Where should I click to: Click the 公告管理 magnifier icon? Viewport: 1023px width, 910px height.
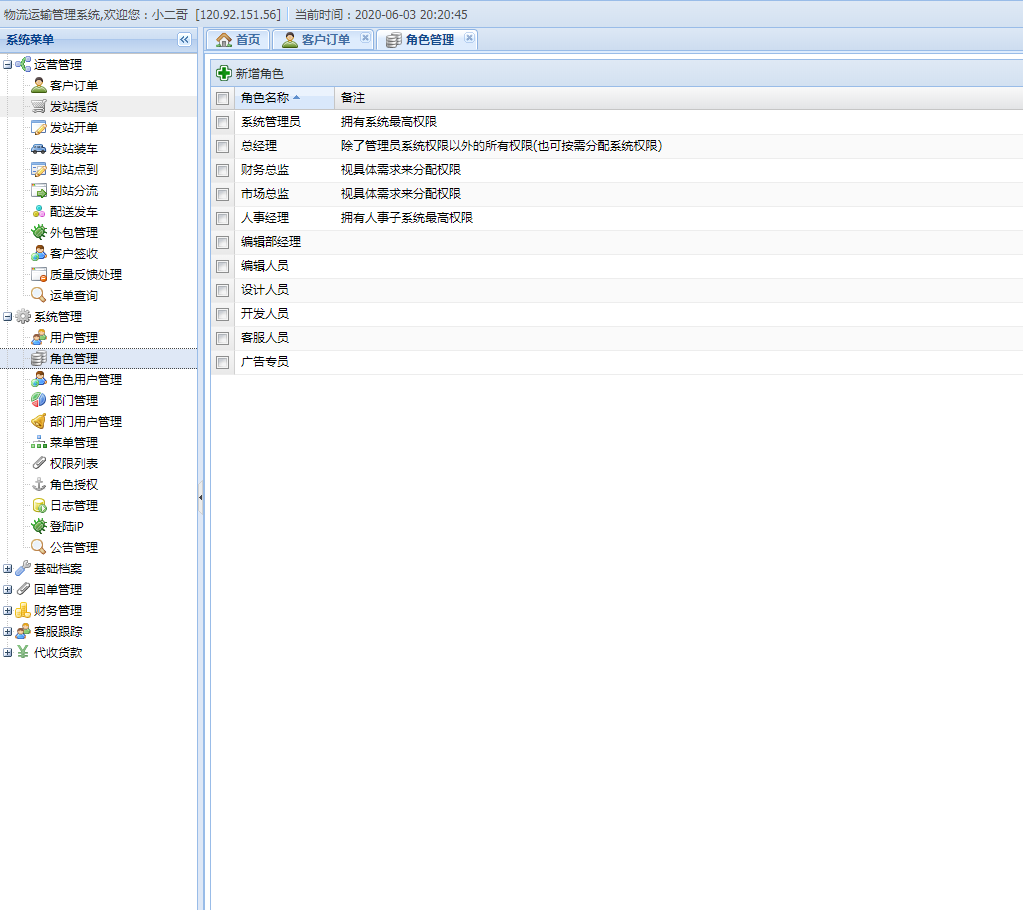(38, 547)
